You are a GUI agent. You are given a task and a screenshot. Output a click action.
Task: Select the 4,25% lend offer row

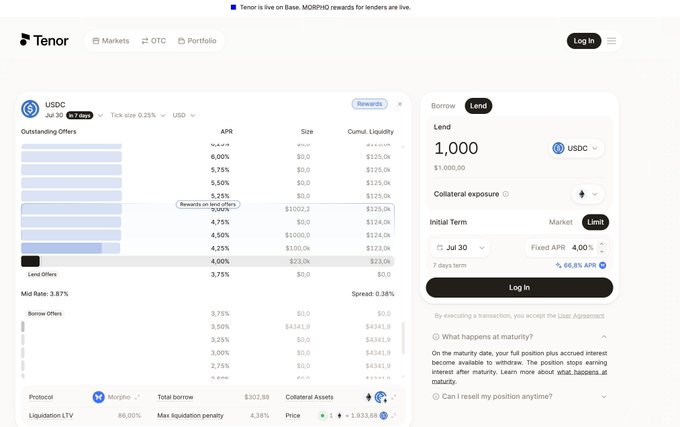[208, 248]
